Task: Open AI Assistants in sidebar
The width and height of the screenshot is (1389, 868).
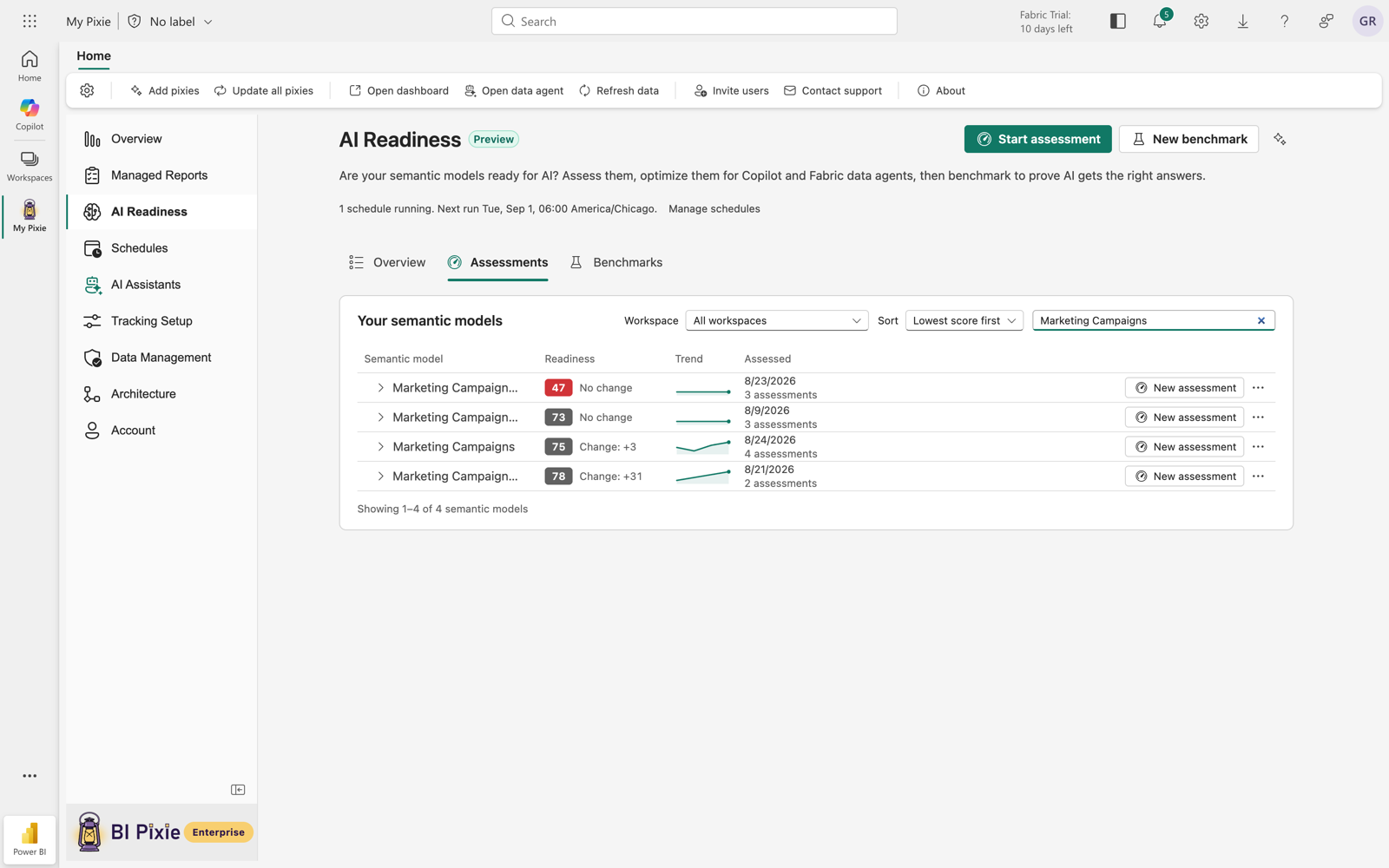Action: (161, 285)
